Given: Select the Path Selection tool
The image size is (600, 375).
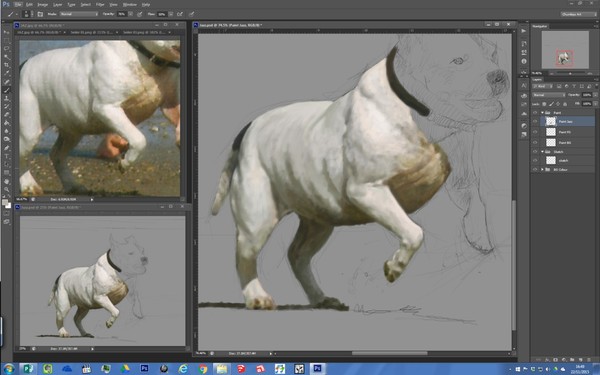Looking at the screenshot, I should [x=7, y=165].
